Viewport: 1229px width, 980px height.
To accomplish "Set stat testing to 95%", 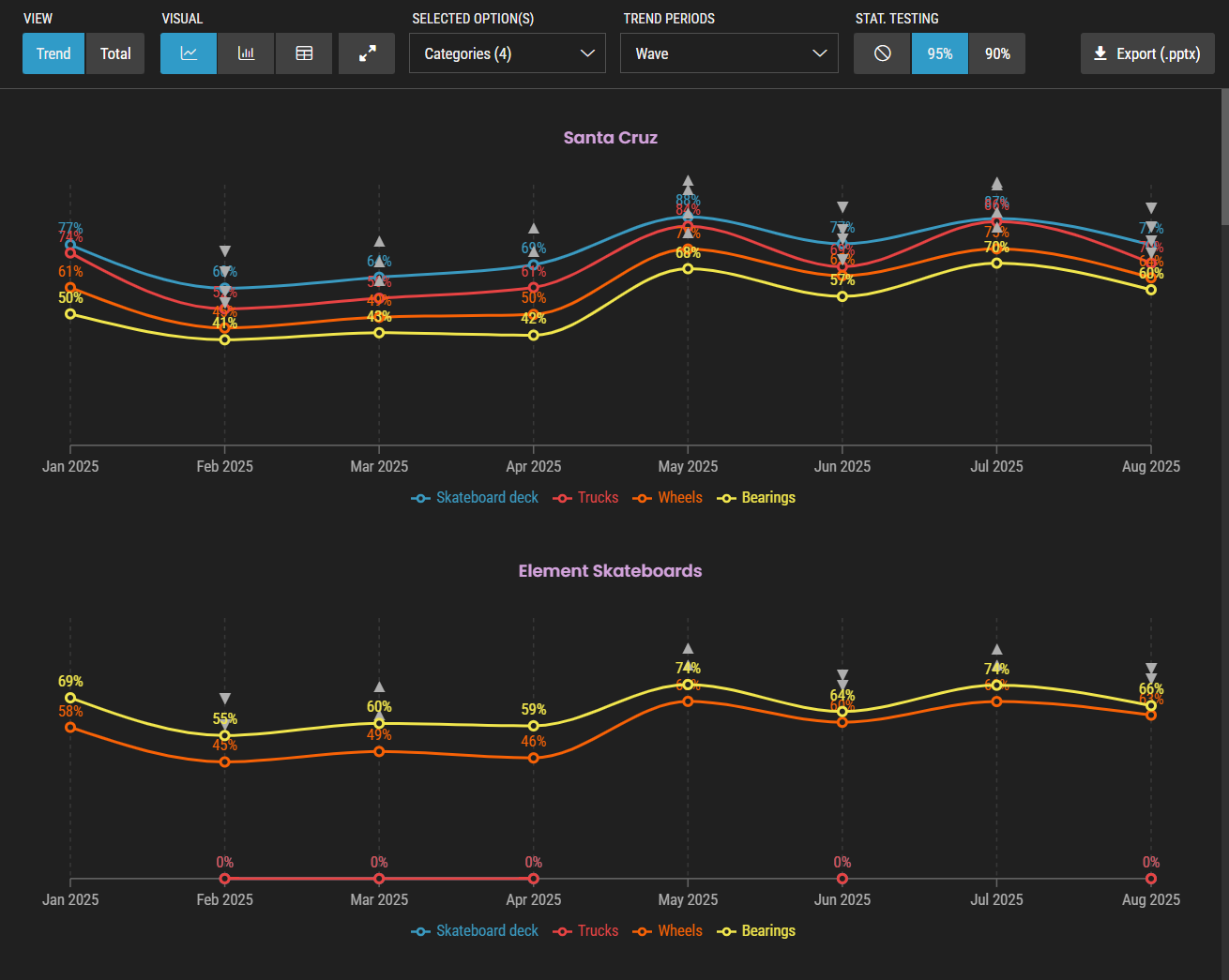I will coord(940,53).
